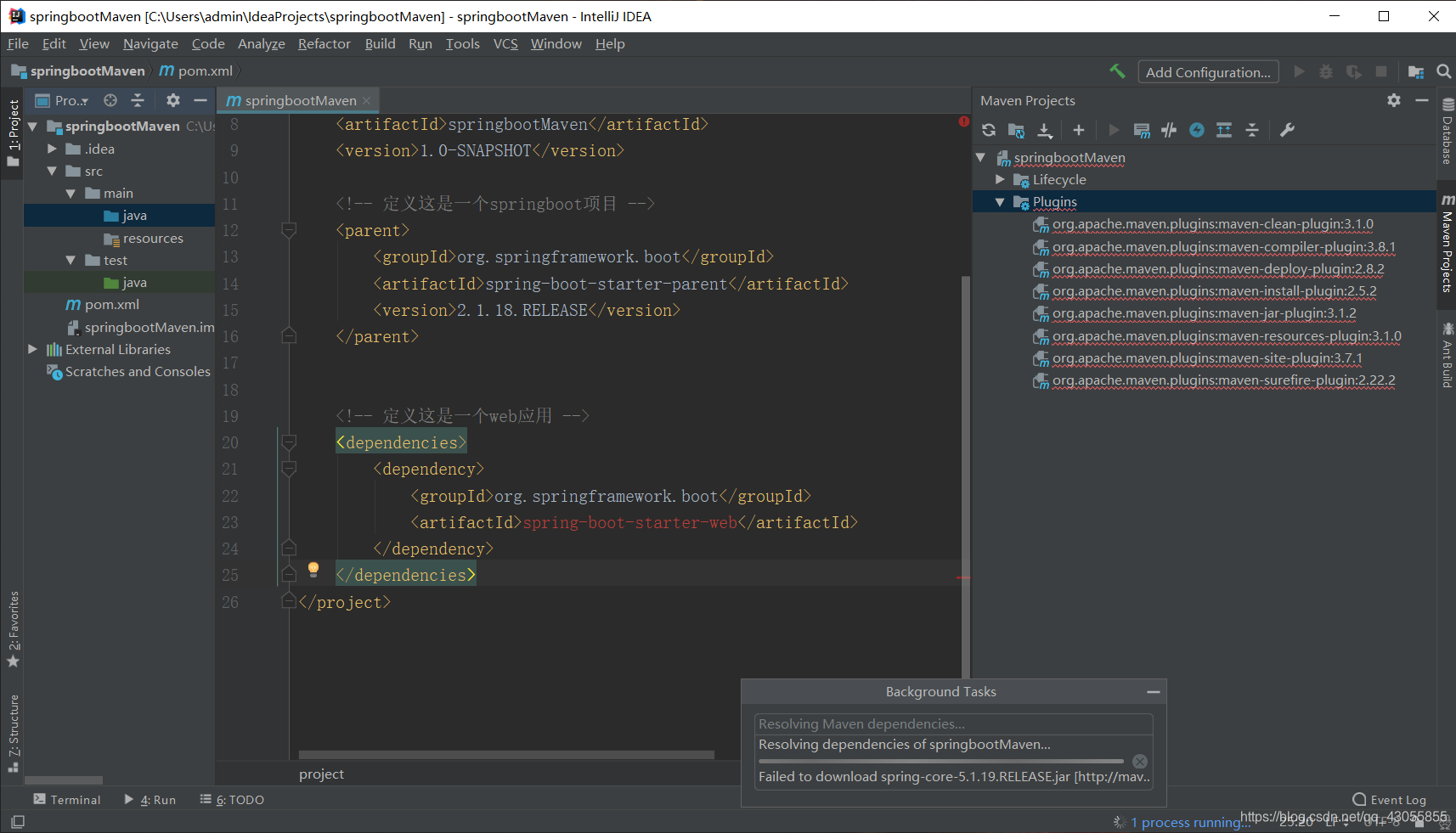Screen dimensions: 1456x833
Task: Click the intention lightbulb on line 25
Action: (x=313, y=568)
